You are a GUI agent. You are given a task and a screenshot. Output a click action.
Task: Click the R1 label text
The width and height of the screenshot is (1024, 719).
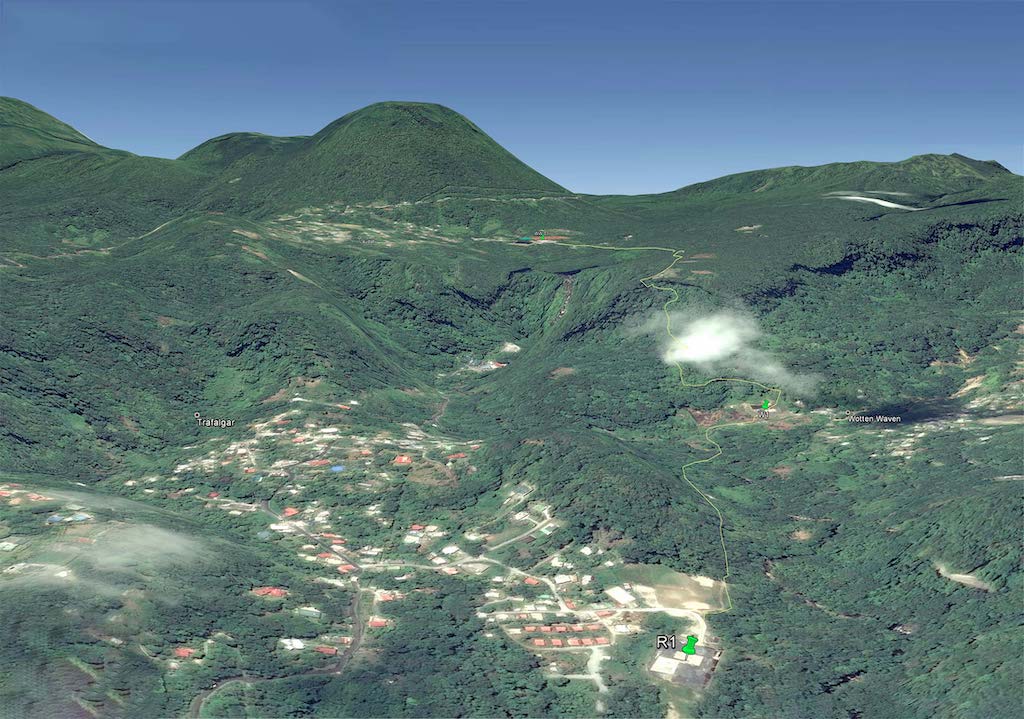tap(666, 641)
